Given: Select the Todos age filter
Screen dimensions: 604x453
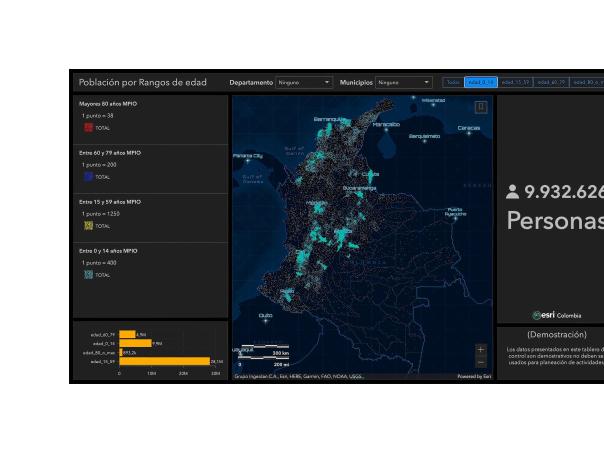Looking at the screenshot, I should (x=452, y=82).
